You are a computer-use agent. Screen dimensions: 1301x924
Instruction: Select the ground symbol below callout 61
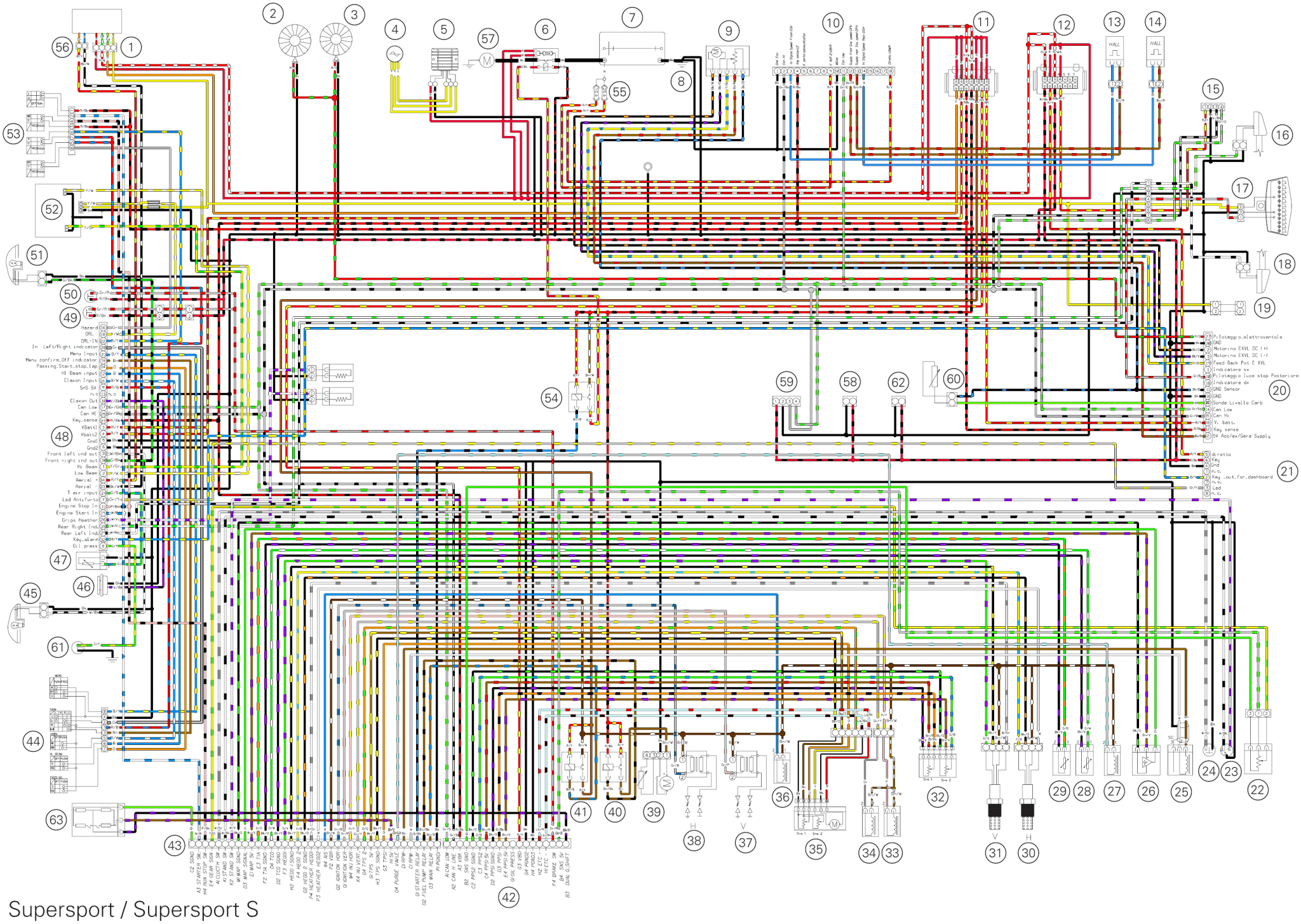click(112, 659)
